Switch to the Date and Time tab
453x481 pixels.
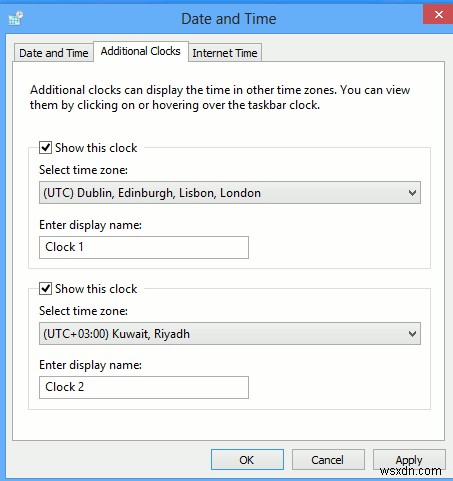tap(54, 53)
